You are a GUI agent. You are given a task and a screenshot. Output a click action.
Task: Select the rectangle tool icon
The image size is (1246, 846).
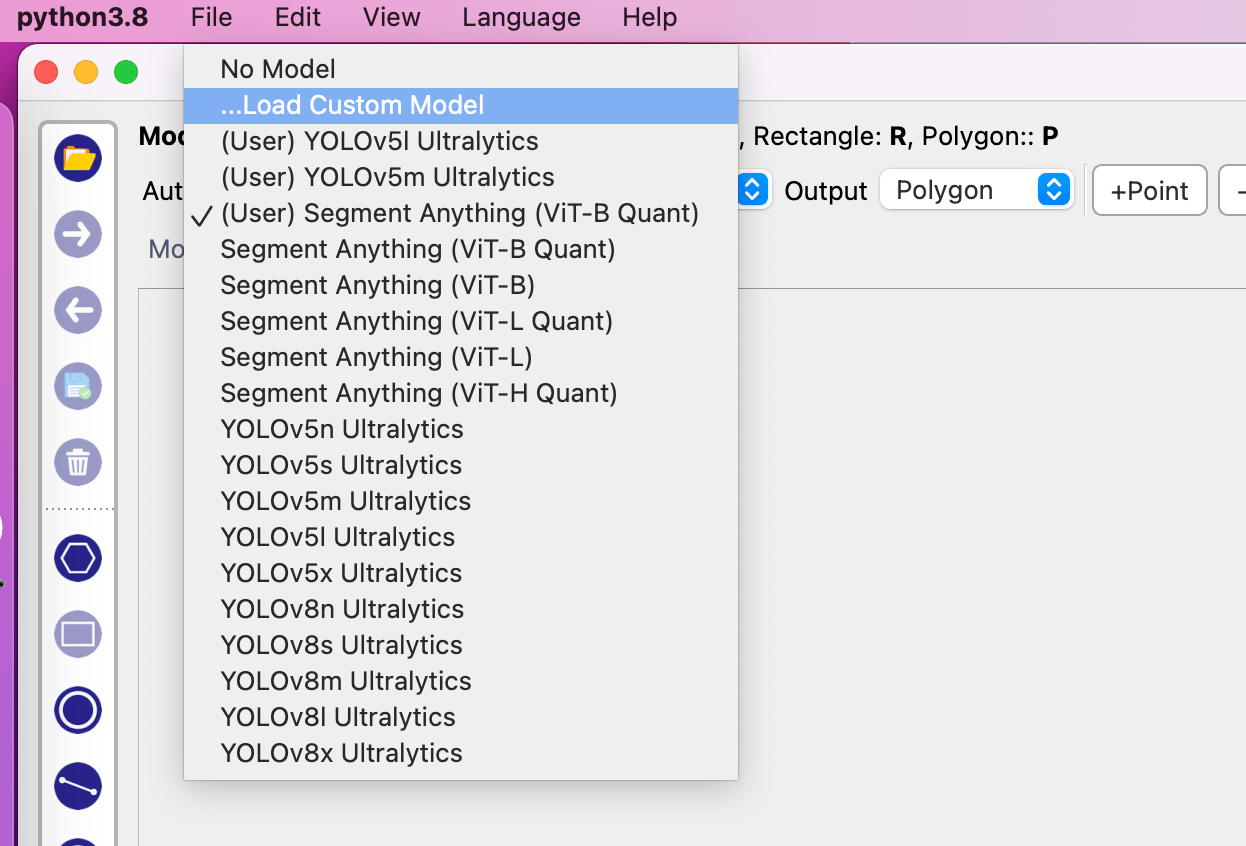click(78, 634)
